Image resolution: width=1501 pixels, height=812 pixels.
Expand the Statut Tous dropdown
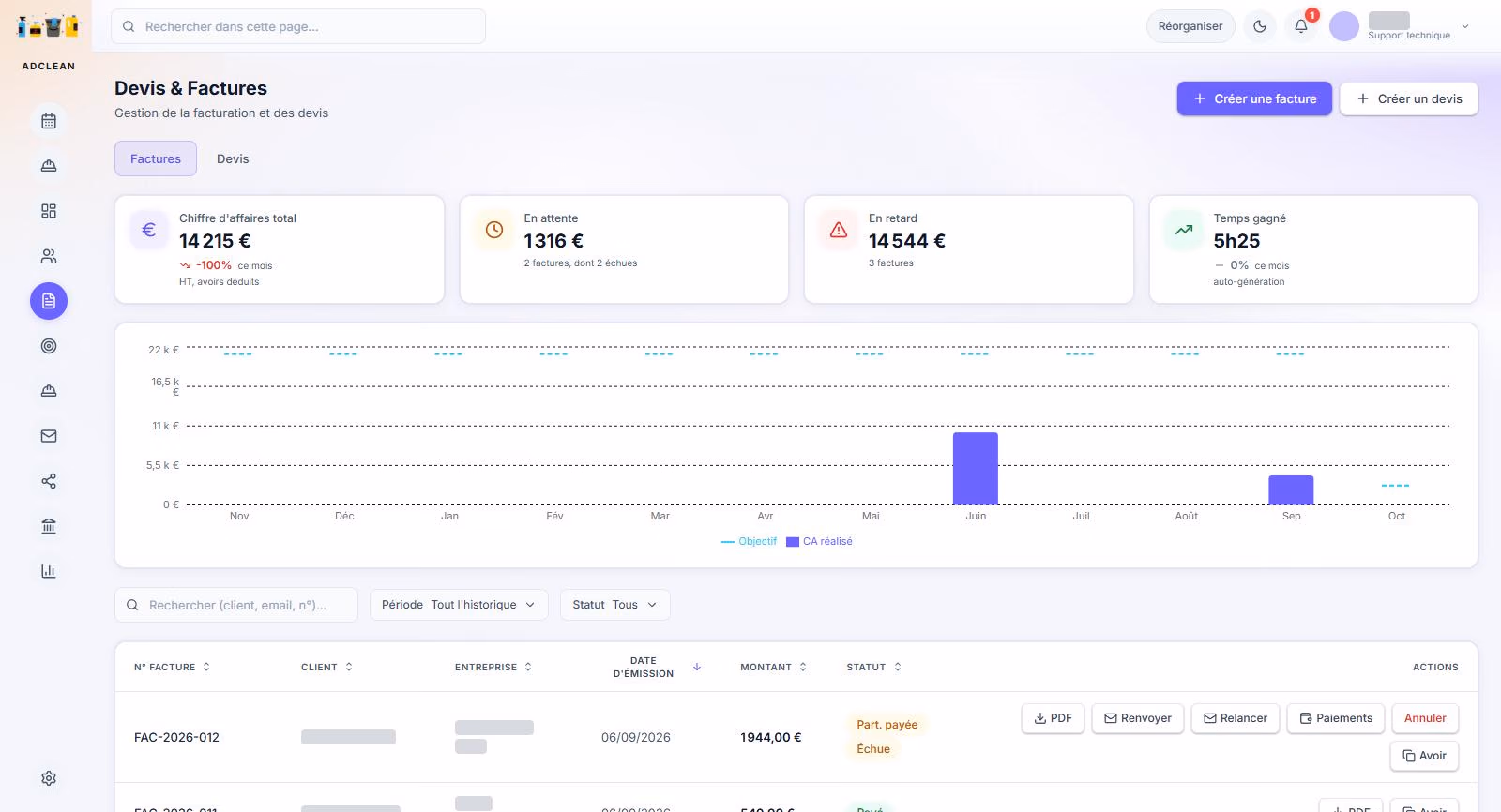coord(614,605)
